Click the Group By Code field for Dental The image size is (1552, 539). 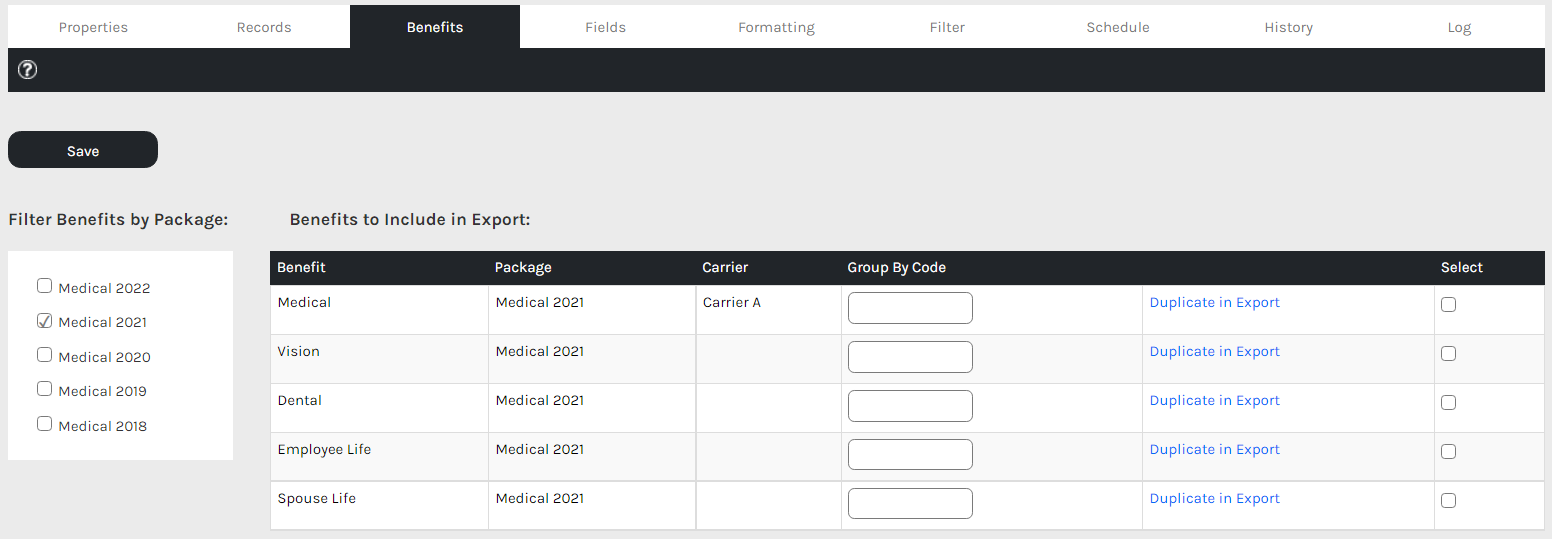(910, 406)
